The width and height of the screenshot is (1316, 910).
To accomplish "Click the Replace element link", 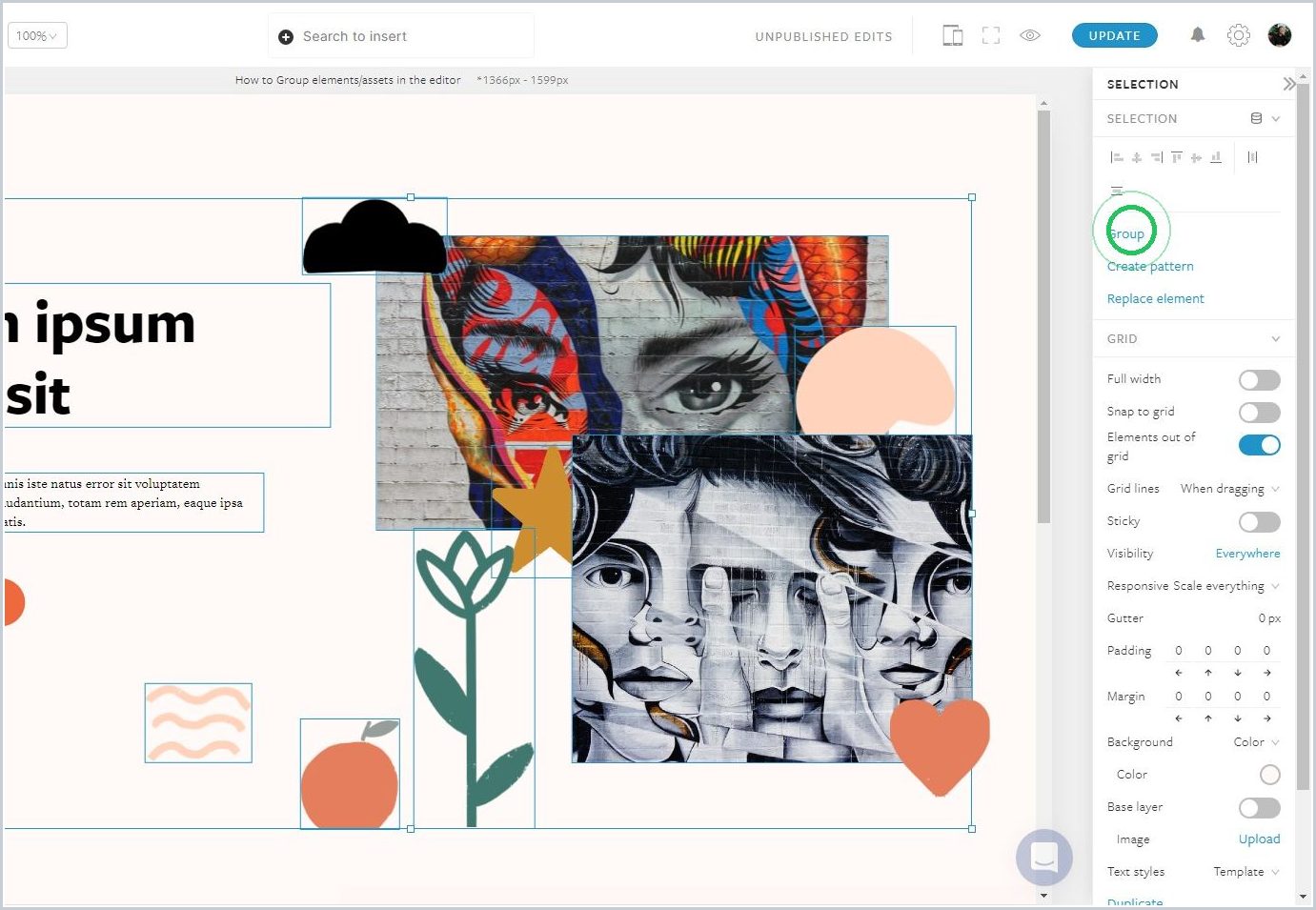I will [x=1156, y=299].
